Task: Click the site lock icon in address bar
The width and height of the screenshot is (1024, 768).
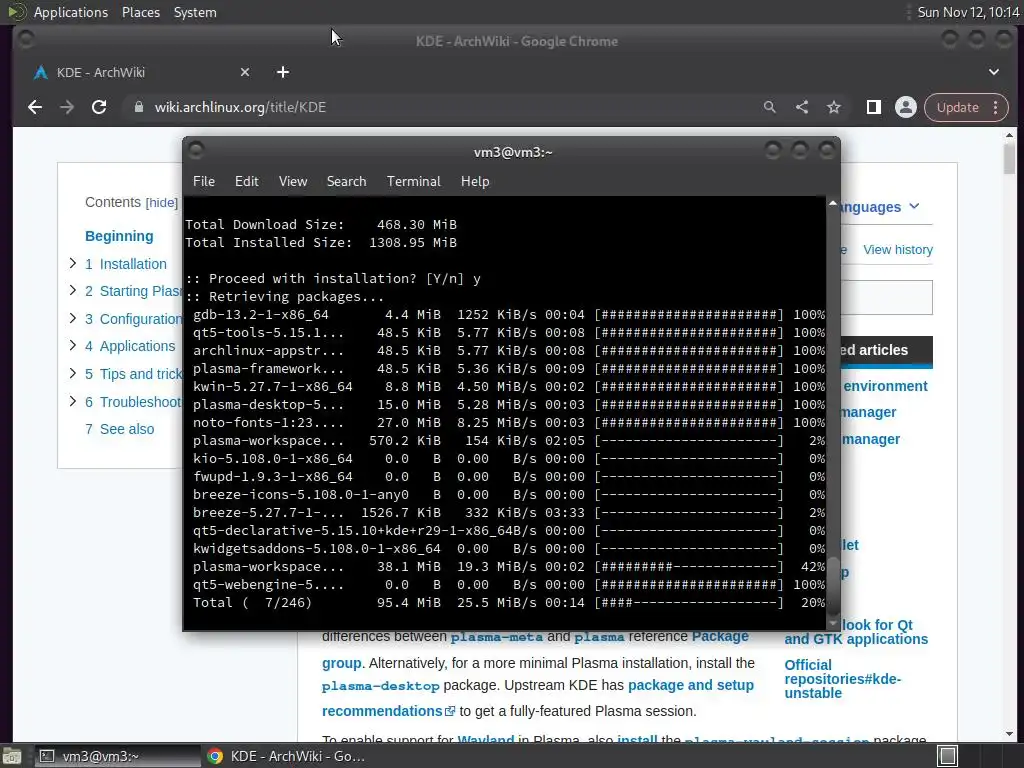Action: 138,107
